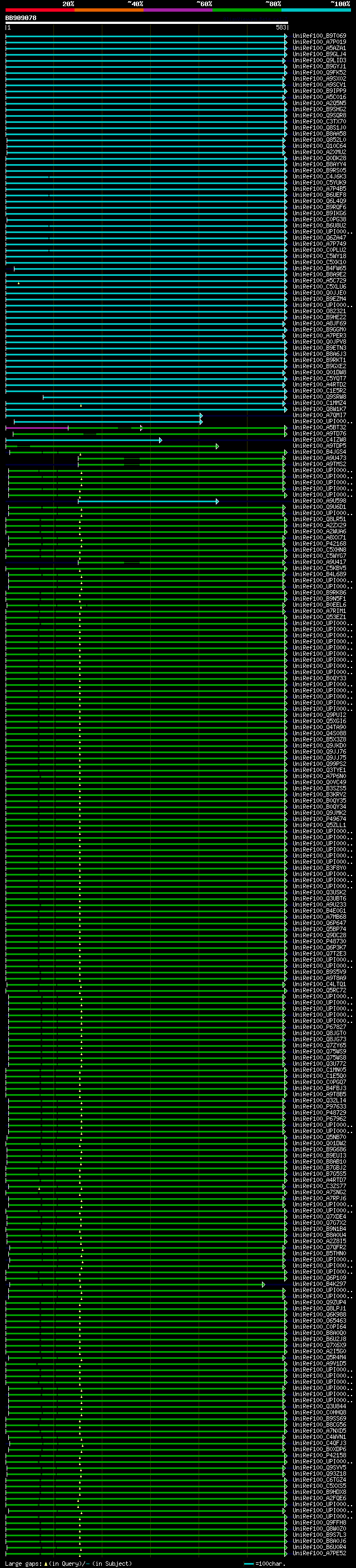Select hit label UniRef100_B9RK86
The height and width of the screenshot is (1568, 356).
pos(319,593)
